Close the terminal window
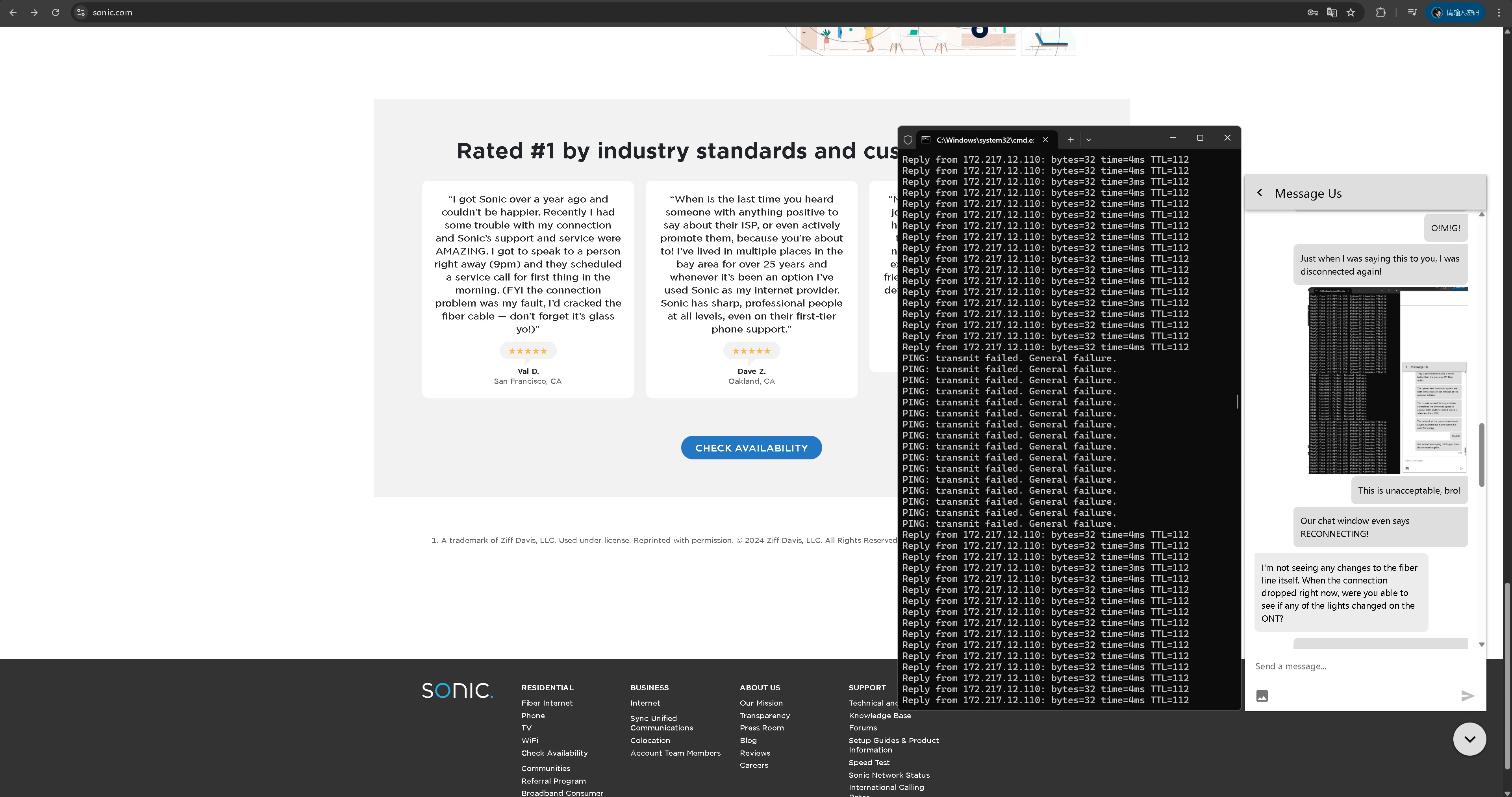This screenshot has height=797, width=1512. tap(1227, 138)
